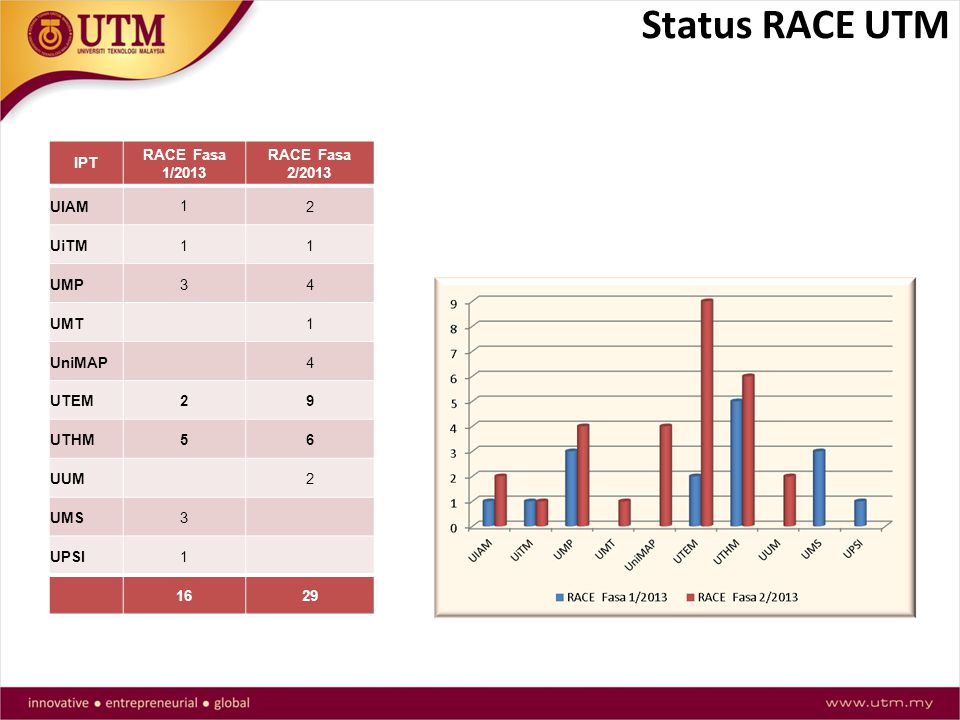Select the RACE Fasa 2/2013 table header
The image size is (960, 720).
click(x=310, y=163)
